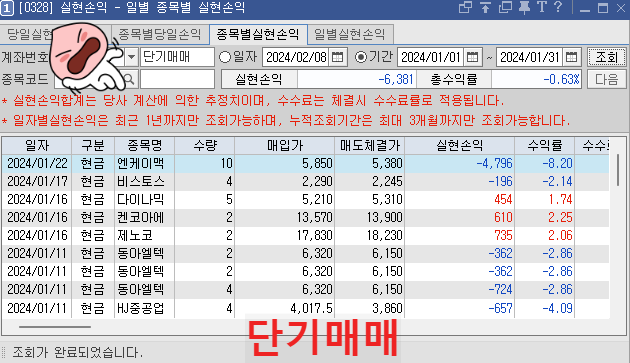This screenshot has height=363, width=630.
Task: Click the 735 realized profit value
Action: (503, 236)
